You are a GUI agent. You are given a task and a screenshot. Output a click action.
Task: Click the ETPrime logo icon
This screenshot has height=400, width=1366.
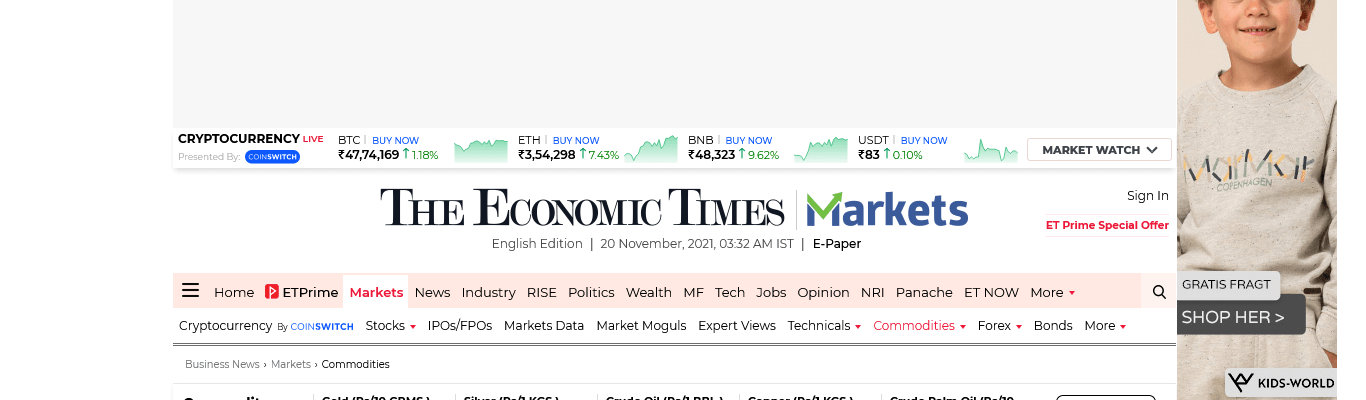pos(272,292)
